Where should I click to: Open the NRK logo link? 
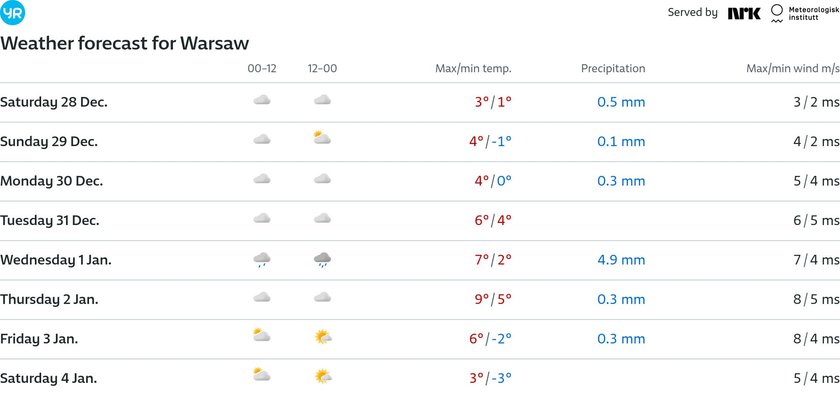pyautogui.click(x=744, y=13)
